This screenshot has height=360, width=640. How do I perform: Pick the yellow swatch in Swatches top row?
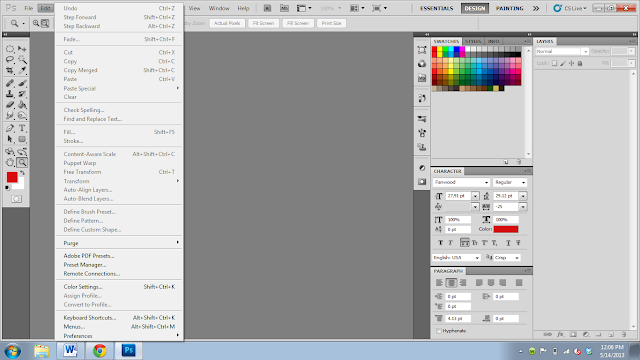pyautogui.click(x=440, y=49)
